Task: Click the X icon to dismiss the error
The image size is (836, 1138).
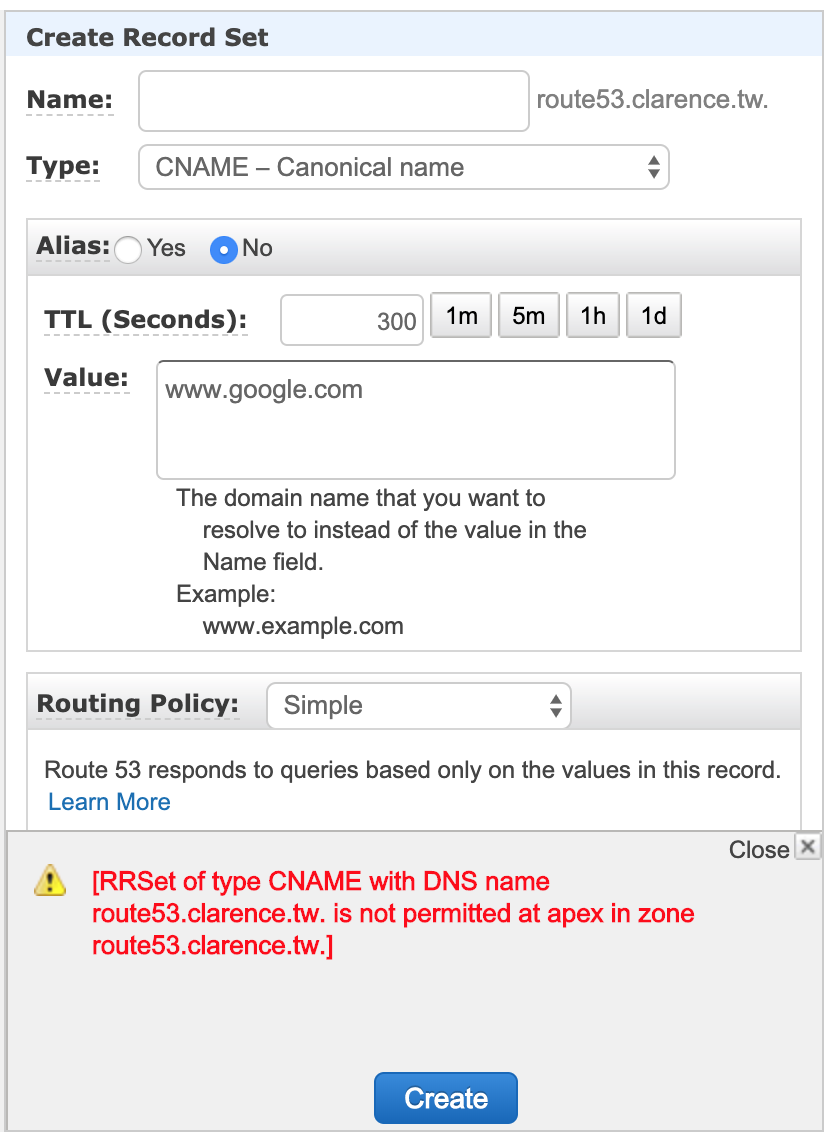Action: click(808, 847)
